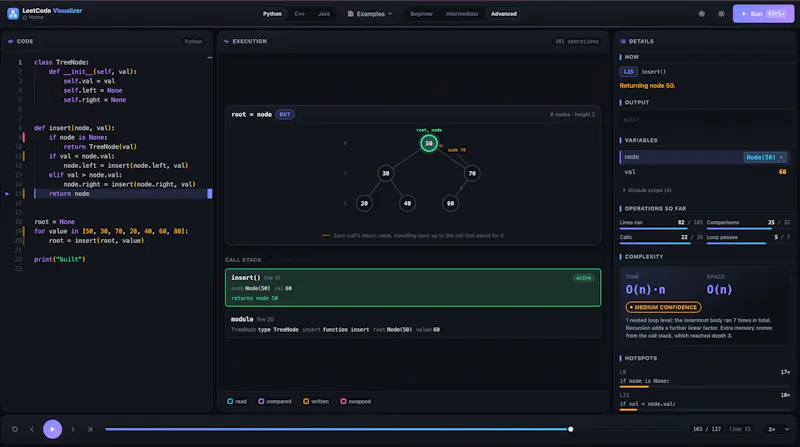Click code line 'return node'
This screenshot has height=447, width=800.
click(x=69, y=194)
